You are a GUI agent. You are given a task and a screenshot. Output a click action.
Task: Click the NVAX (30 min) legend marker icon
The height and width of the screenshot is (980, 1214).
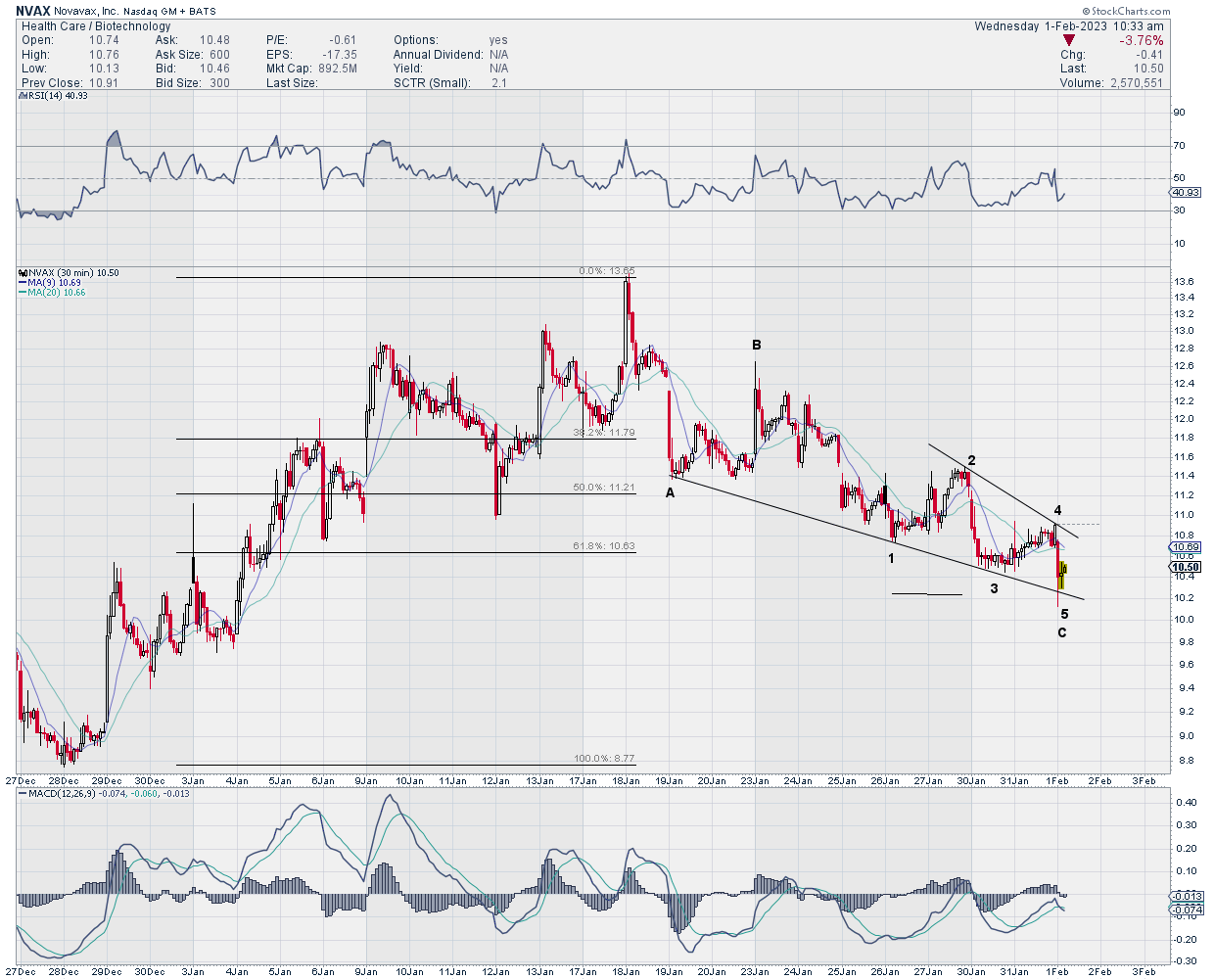click(23, 272)
